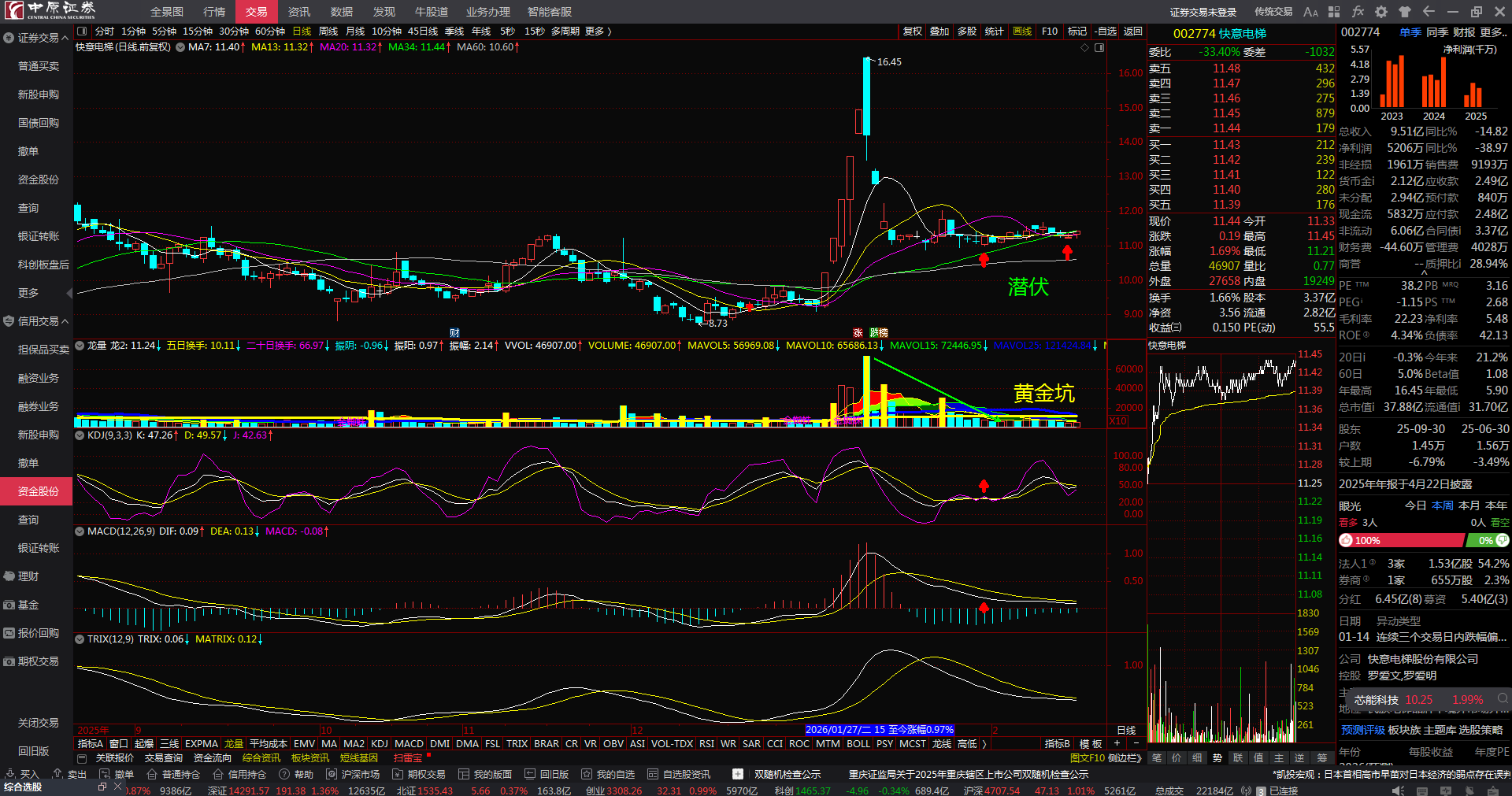Toggle the TRIX indicator circle button
The image size is (1512, 796).
[x=80, y=639]
